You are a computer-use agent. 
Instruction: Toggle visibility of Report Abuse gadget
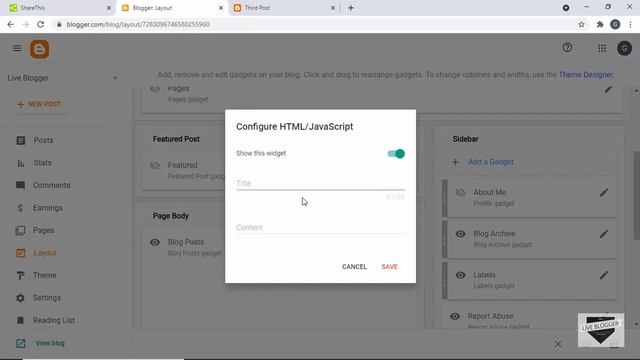pos(455,316)
